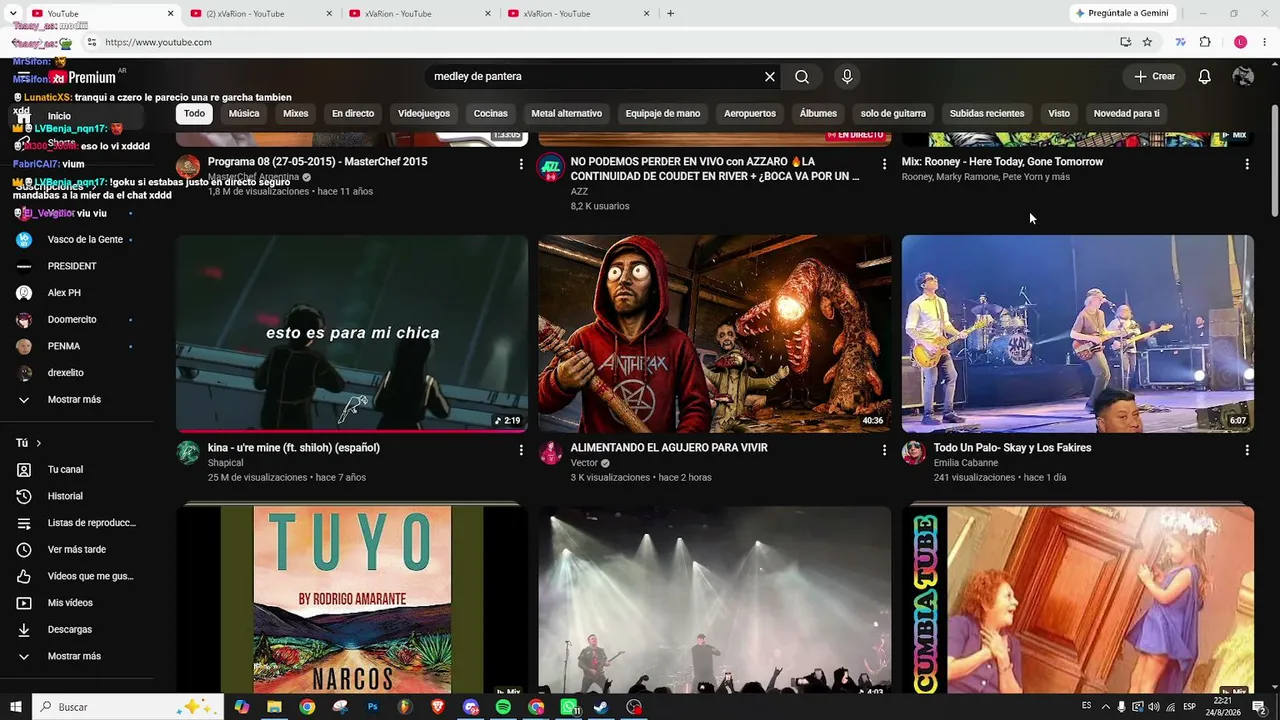Image resolution: width=1280 pixels, height=720 pixels.
Task: Open the Windows Start menu
Action: tap(15, 707)
